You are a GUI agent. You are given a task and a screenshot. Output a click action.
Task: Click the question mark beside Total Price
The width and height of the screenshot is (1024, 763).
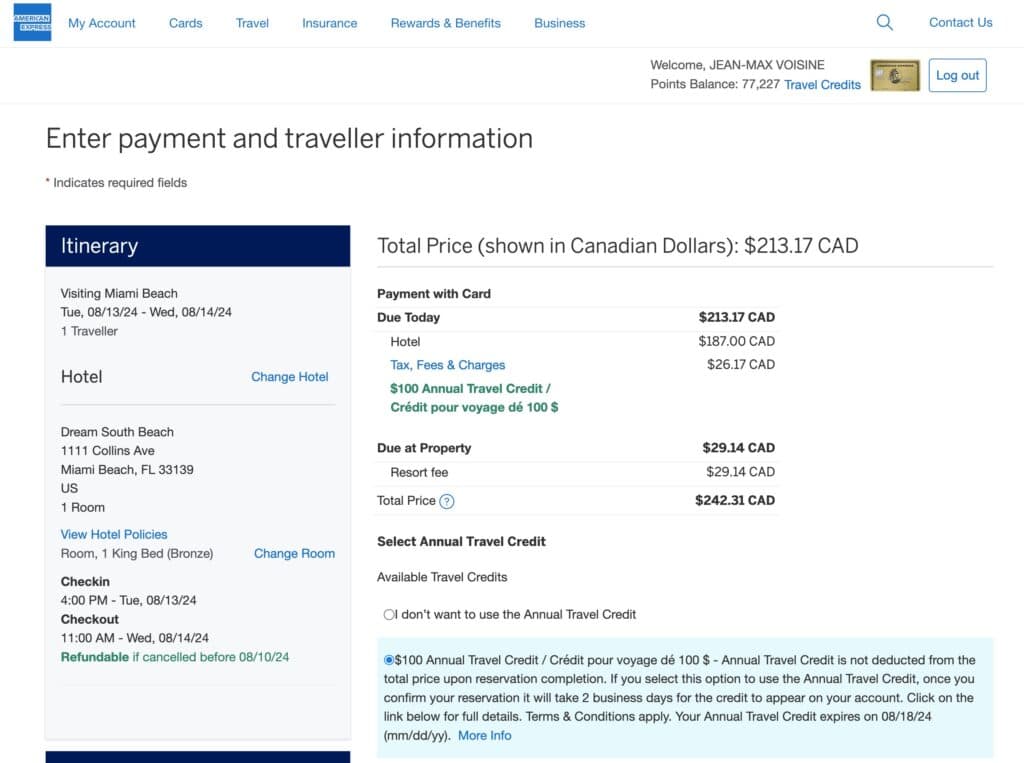(x=446, y=501)
